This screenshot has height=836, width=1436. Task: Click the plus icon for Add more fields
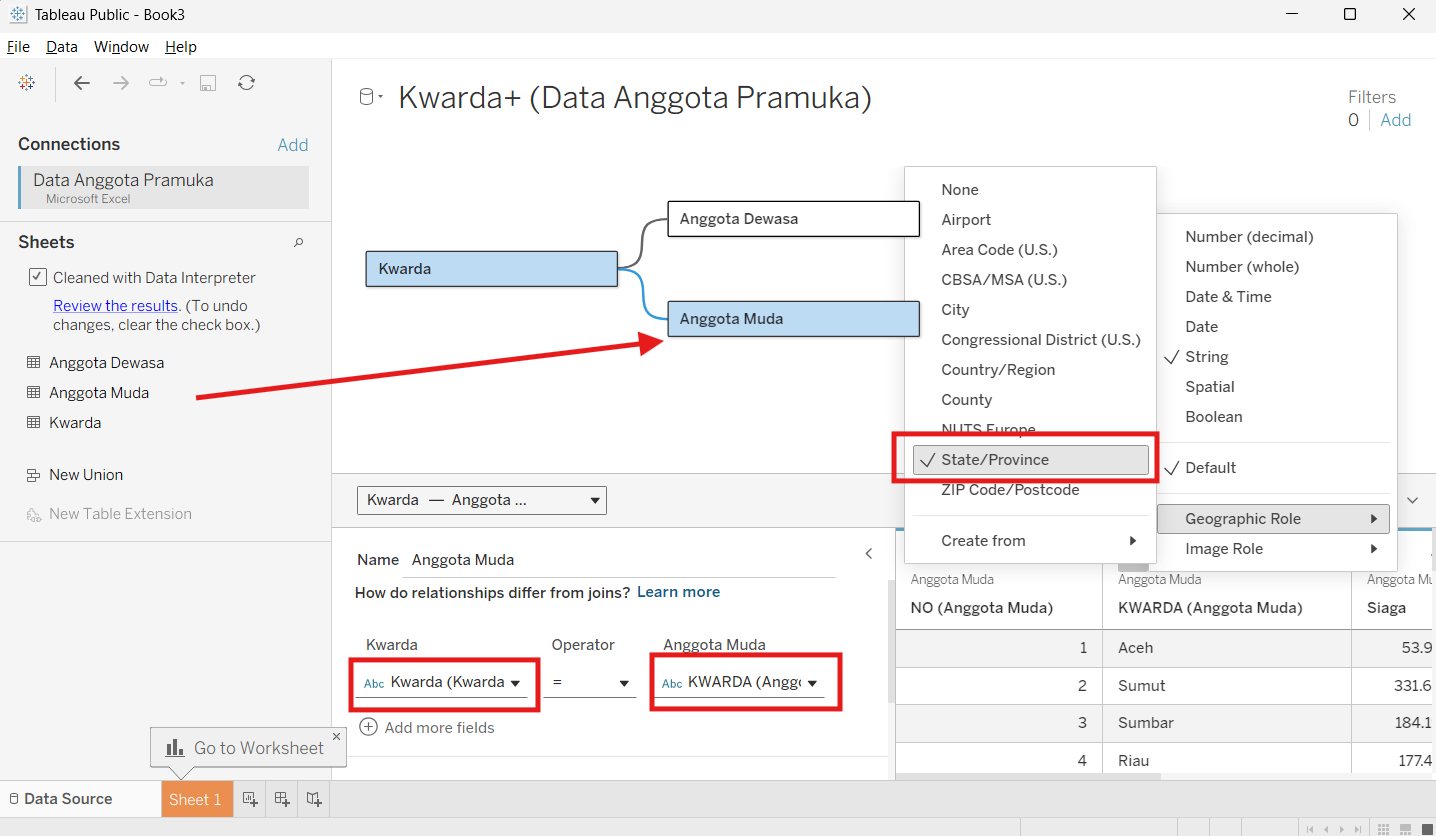click(x=368, y=727)
